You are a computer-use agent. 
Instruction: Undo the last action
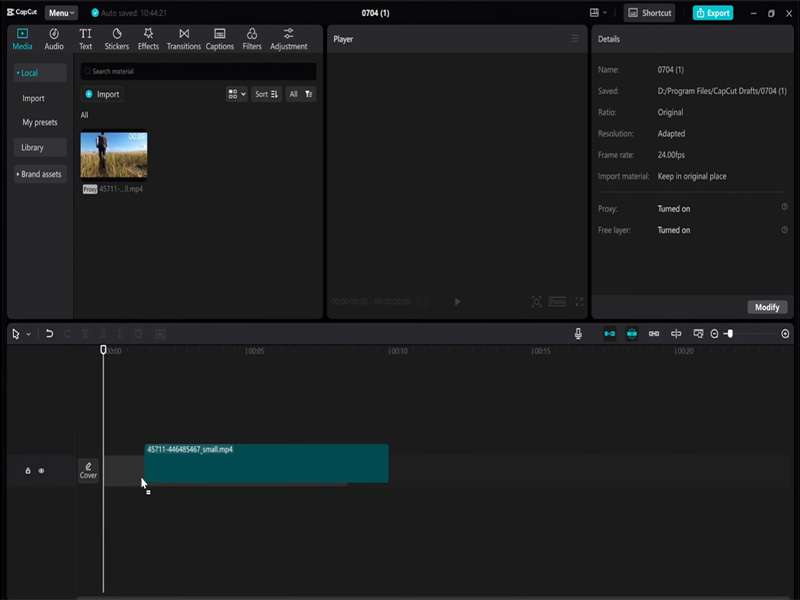click(49, 334)
